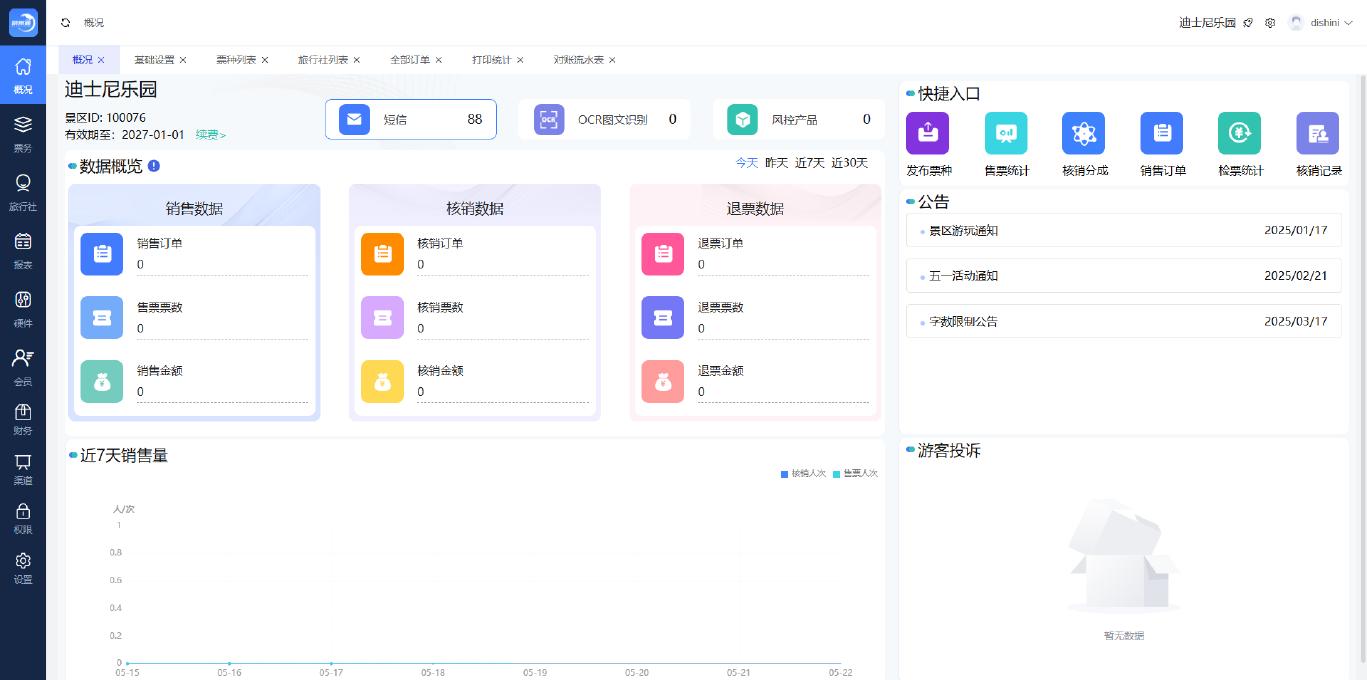The width and height of the screenshot is (1367, 680).
Task: Close the 全部订单 tab
Action: pyautogui.click(x=439, y=60)
